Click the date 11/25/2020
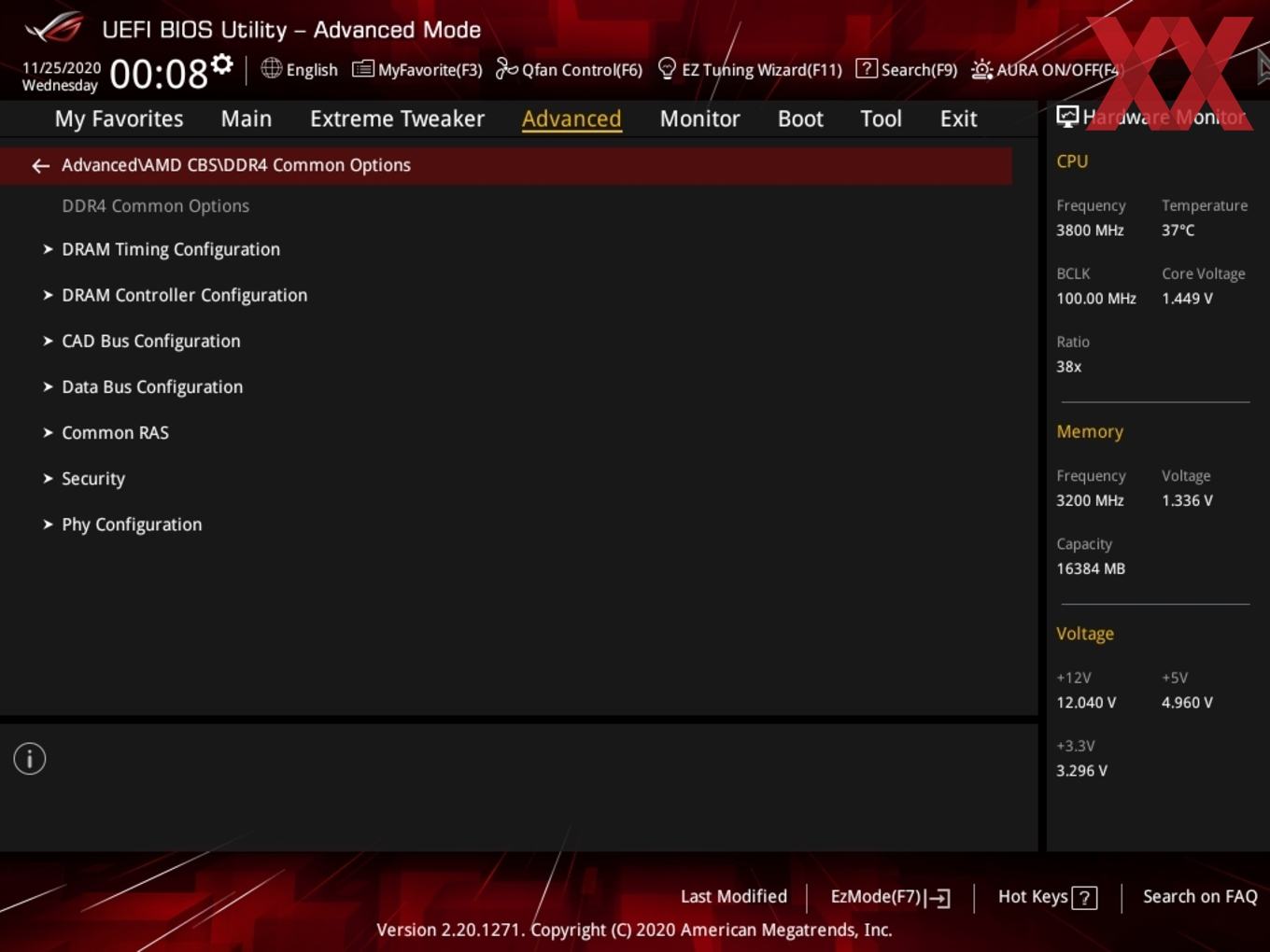The width and height of the screenshot is (1270, 952). (62, 68)
